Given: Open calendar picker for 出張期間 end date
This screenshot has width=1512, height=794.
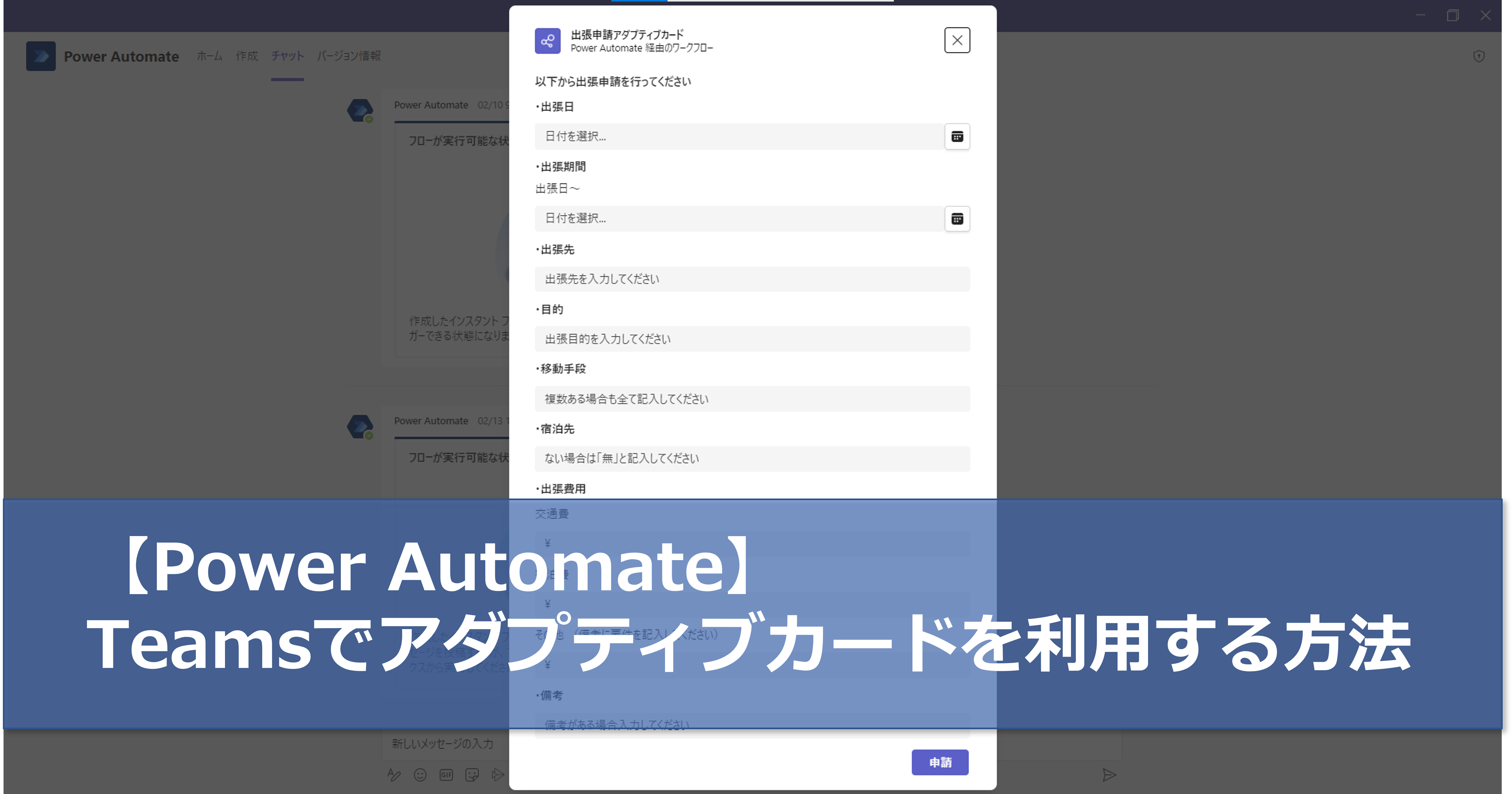Looking at the screenshot, I should (957, 218).
